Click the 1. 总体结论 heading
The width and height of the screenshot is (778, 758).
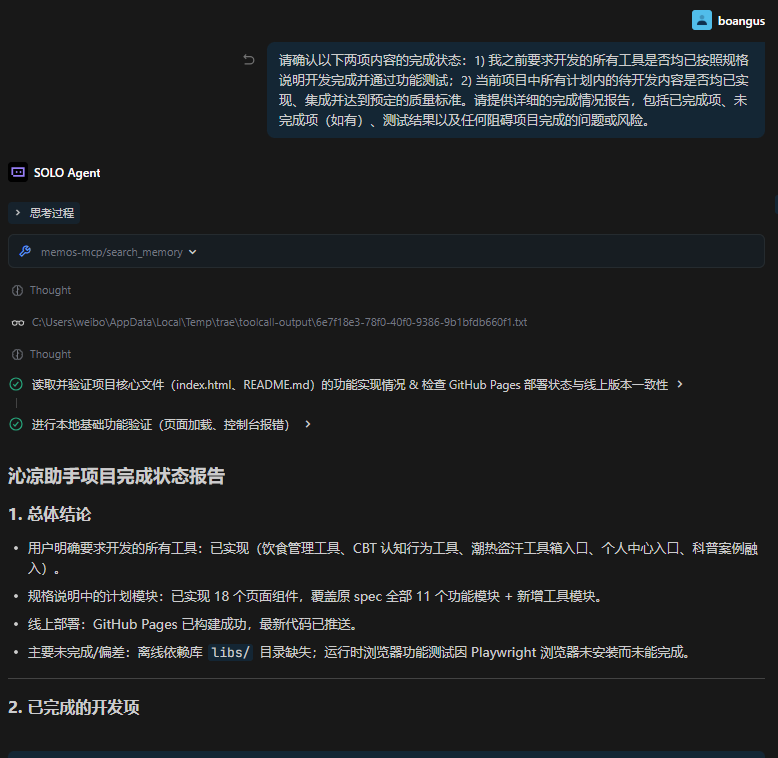point(50,514)
